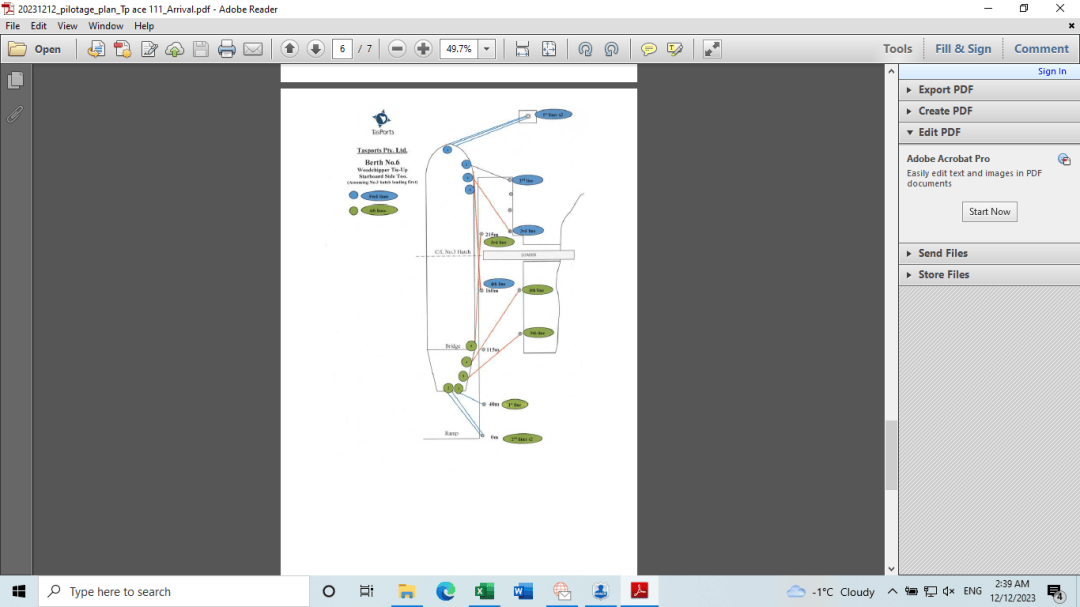Open the zoom percentage dropdown arrow

coord(486,49)
